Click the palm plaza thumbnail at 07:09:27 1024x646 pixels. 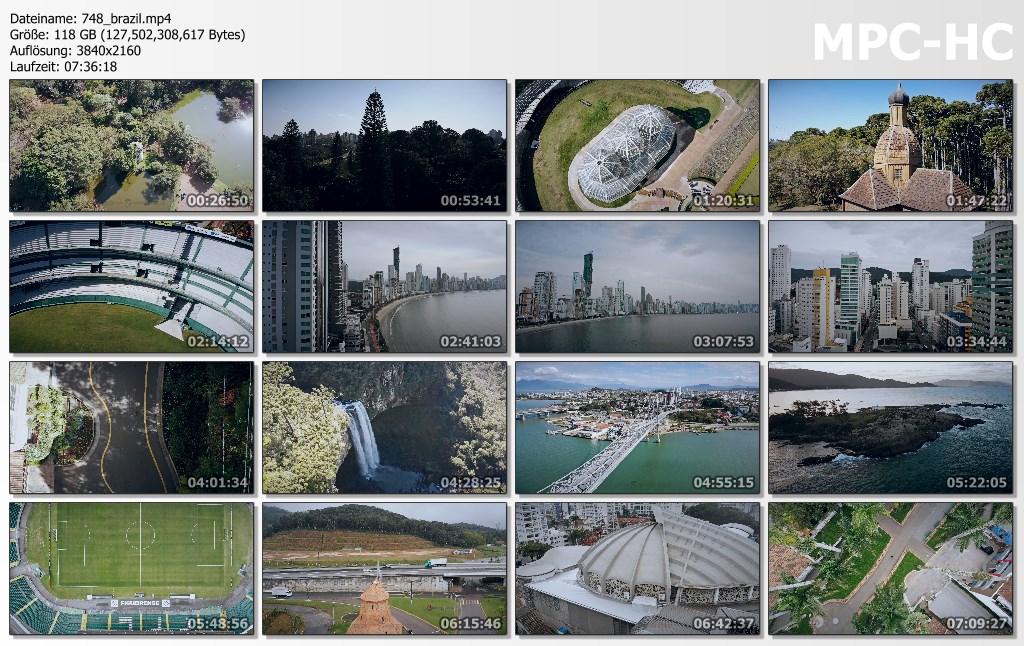click(x=891, y=568)
